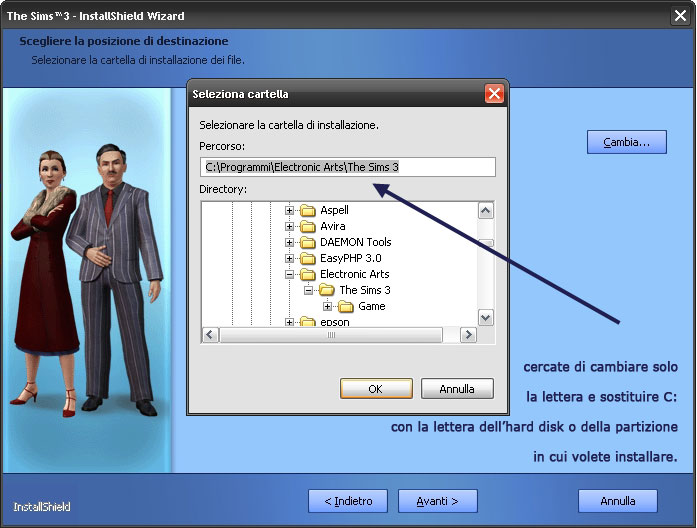The width and height of the screenshot is (697, 528).
Task: Click the Percorso path input field
Action: (x=348, y=167)
